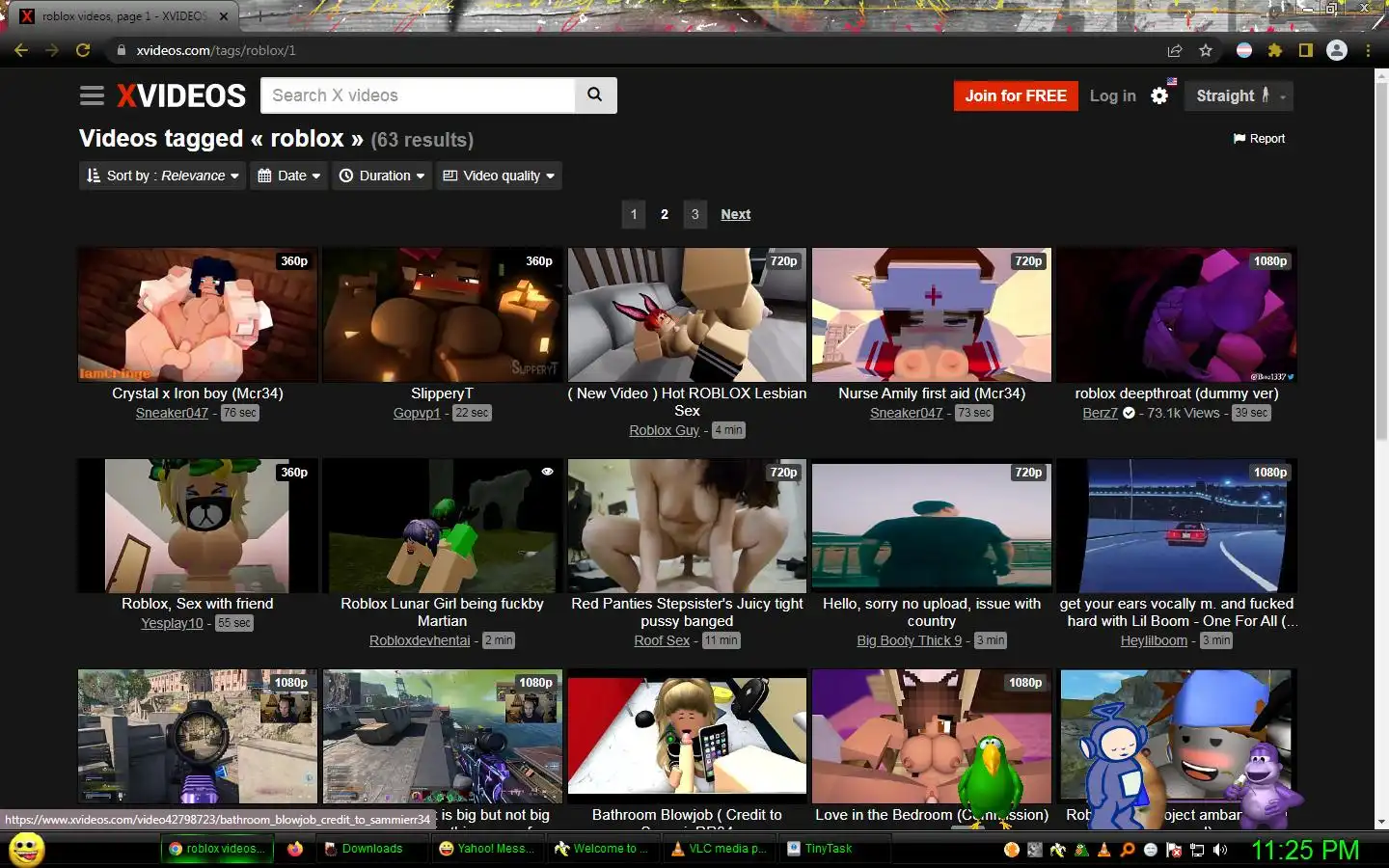Screen dimensions: 1389x868
Task: Expand the Sort by Relevance dropdown
Action: [x=162, y=176]
